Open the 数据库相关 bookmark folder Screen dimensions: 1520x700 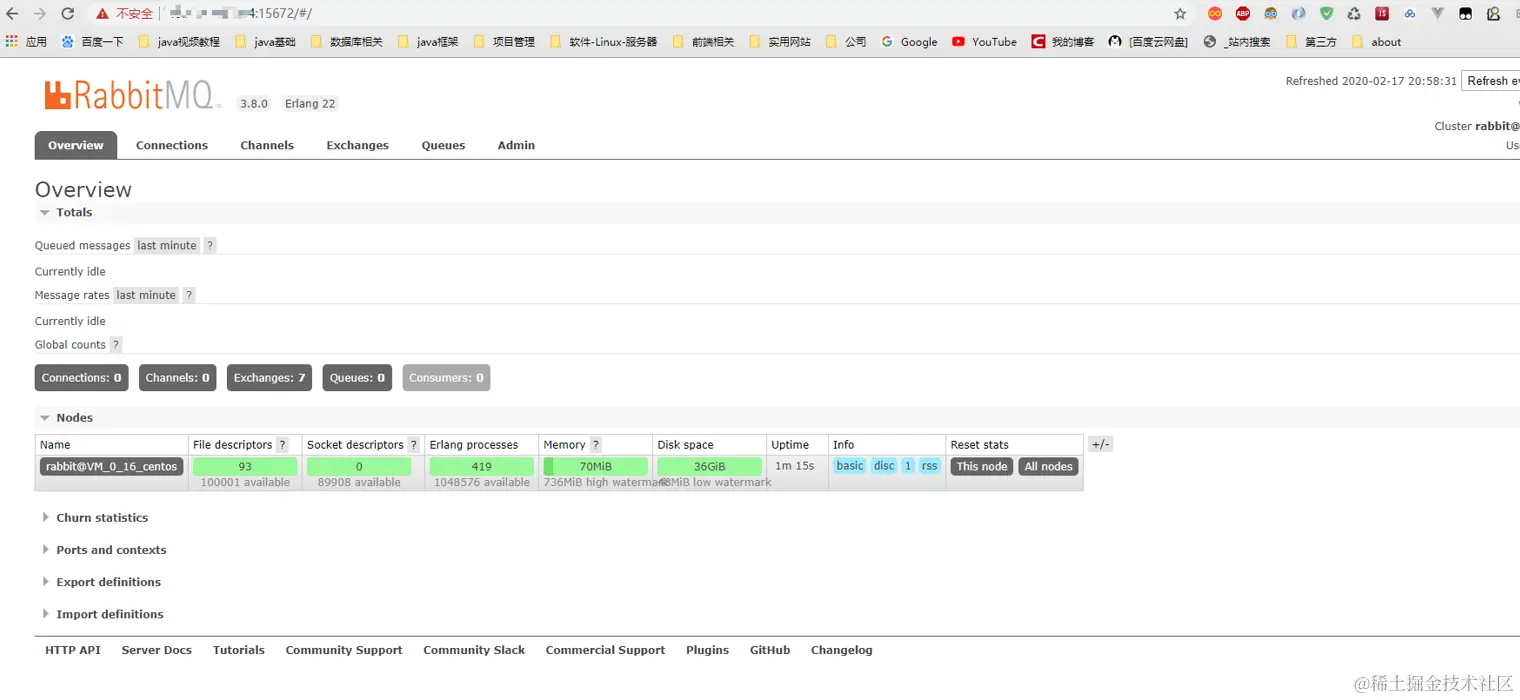click(x=347, y=42)
